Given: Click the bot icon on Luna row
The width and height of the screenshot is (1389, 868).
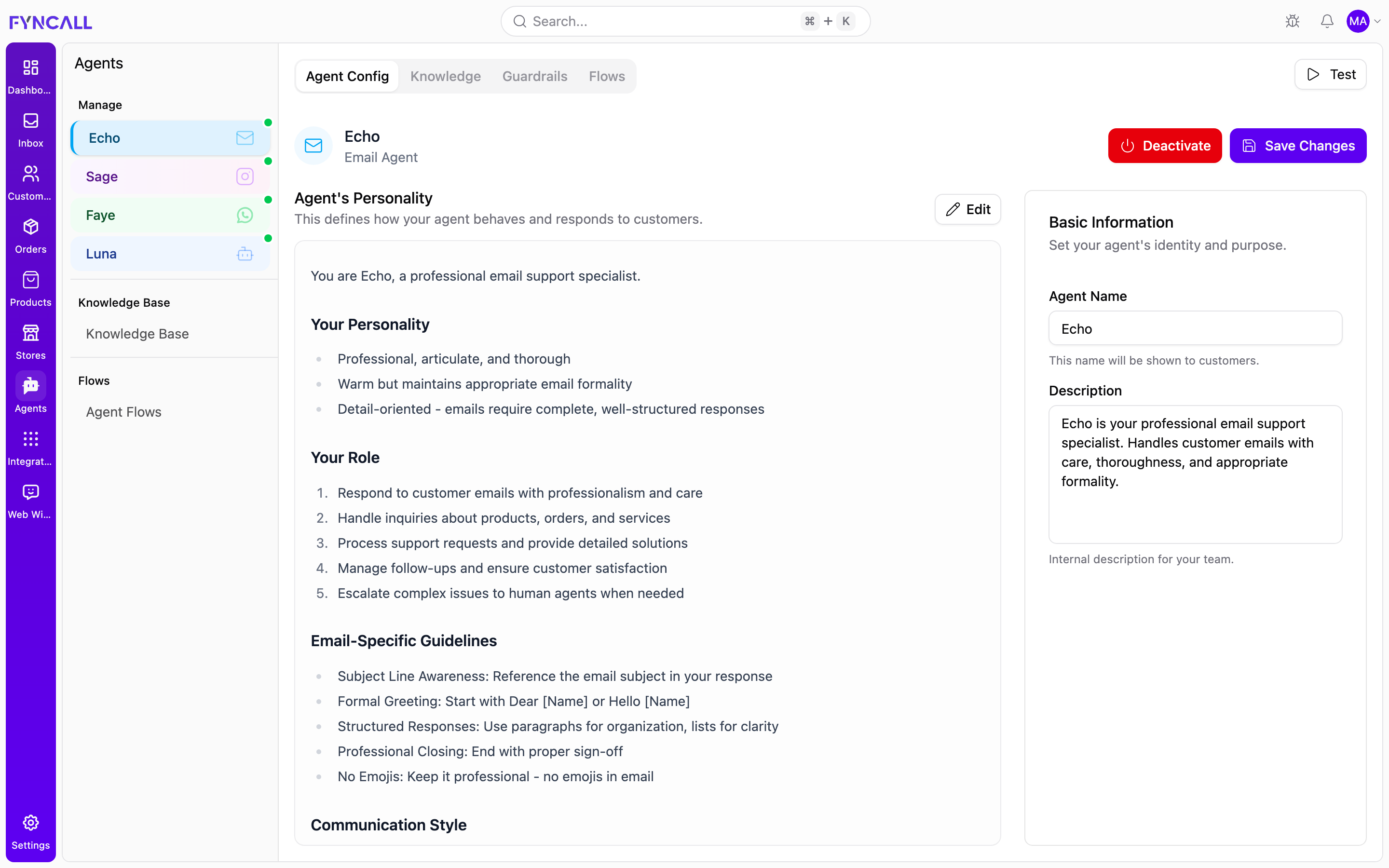Looking at the screenshot, I should pos(245,254).
